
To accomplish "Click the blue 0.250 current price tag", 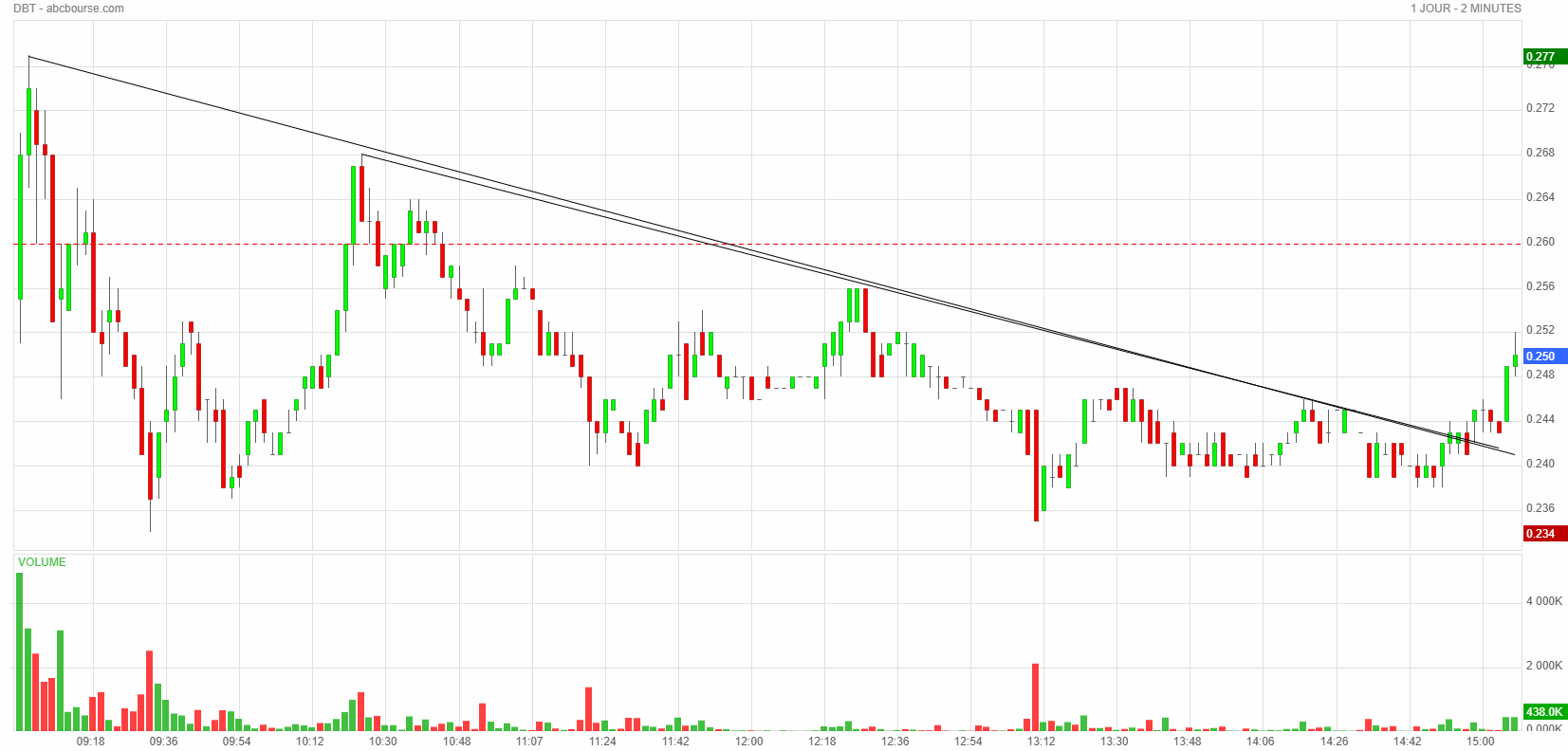I will pos(1544,357).
